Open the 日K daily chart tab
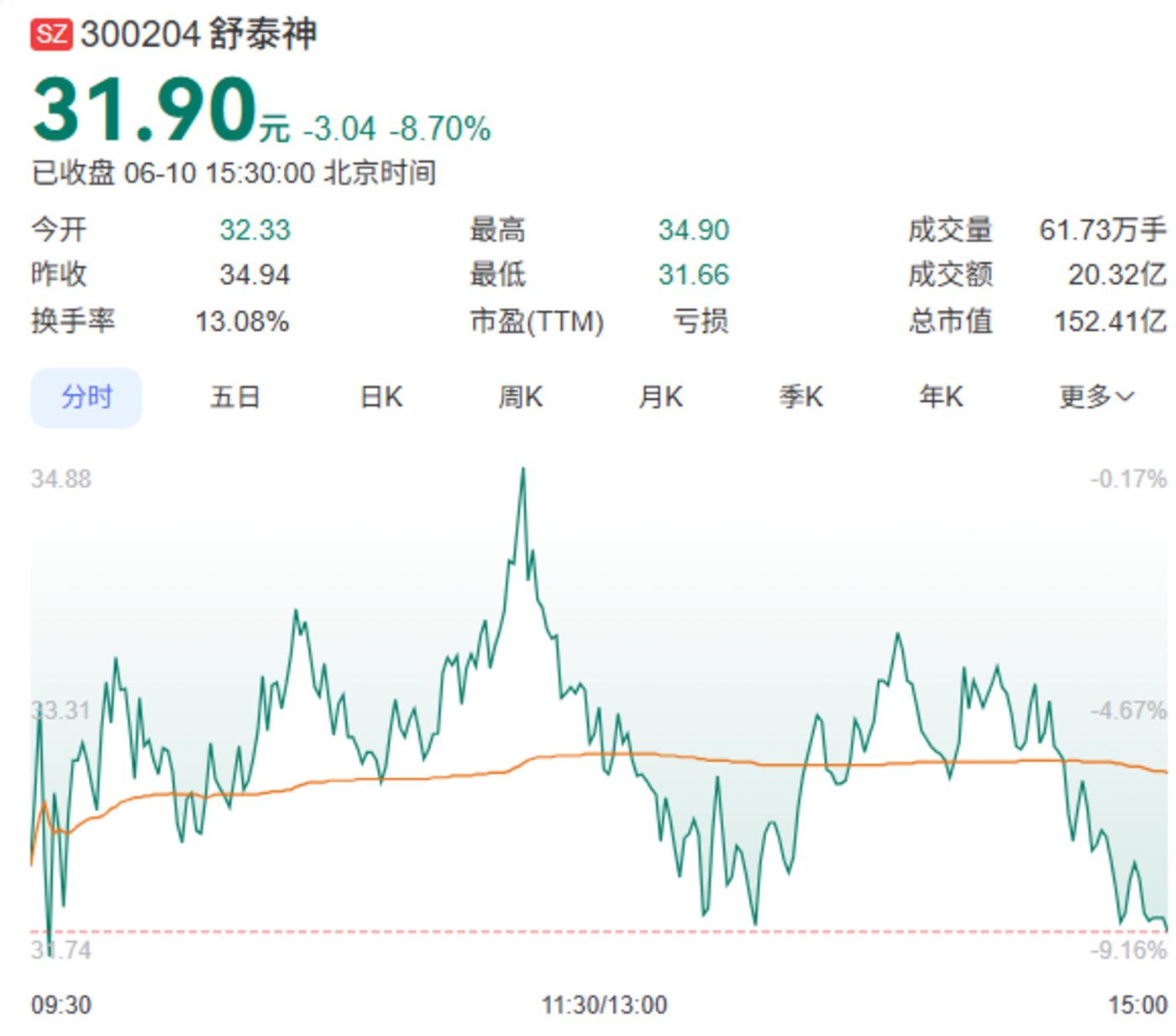 tap(381, 397)
